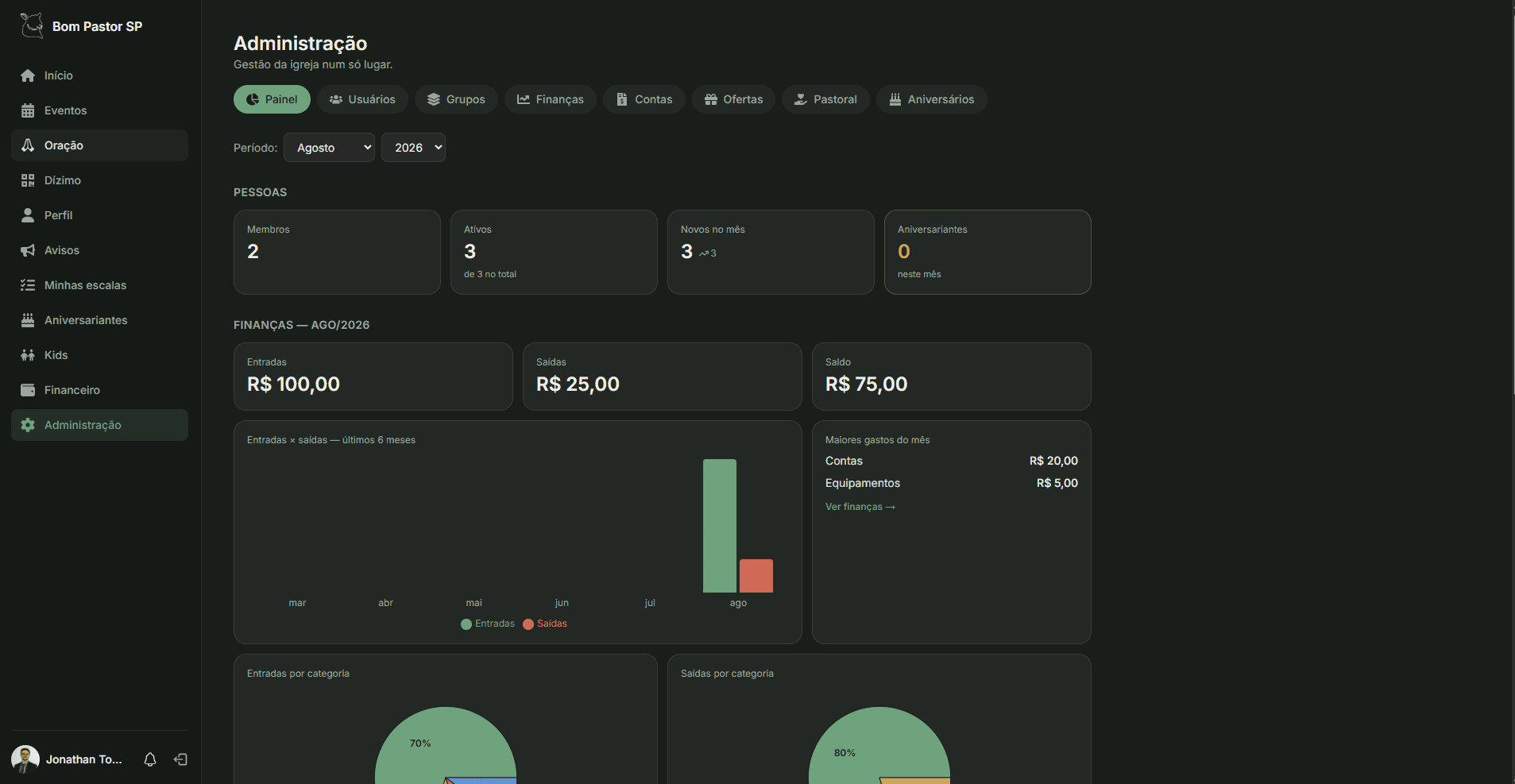Open the Pastoral tab

[x=825, y=99]
